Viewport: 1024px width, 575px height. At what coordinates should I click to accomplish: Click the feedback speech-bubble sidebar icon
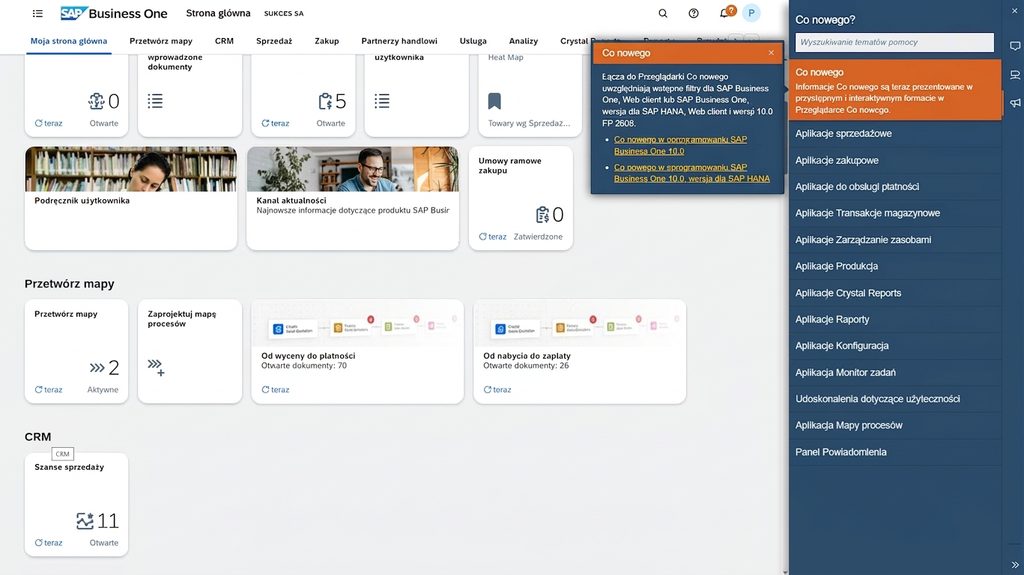1015,46
